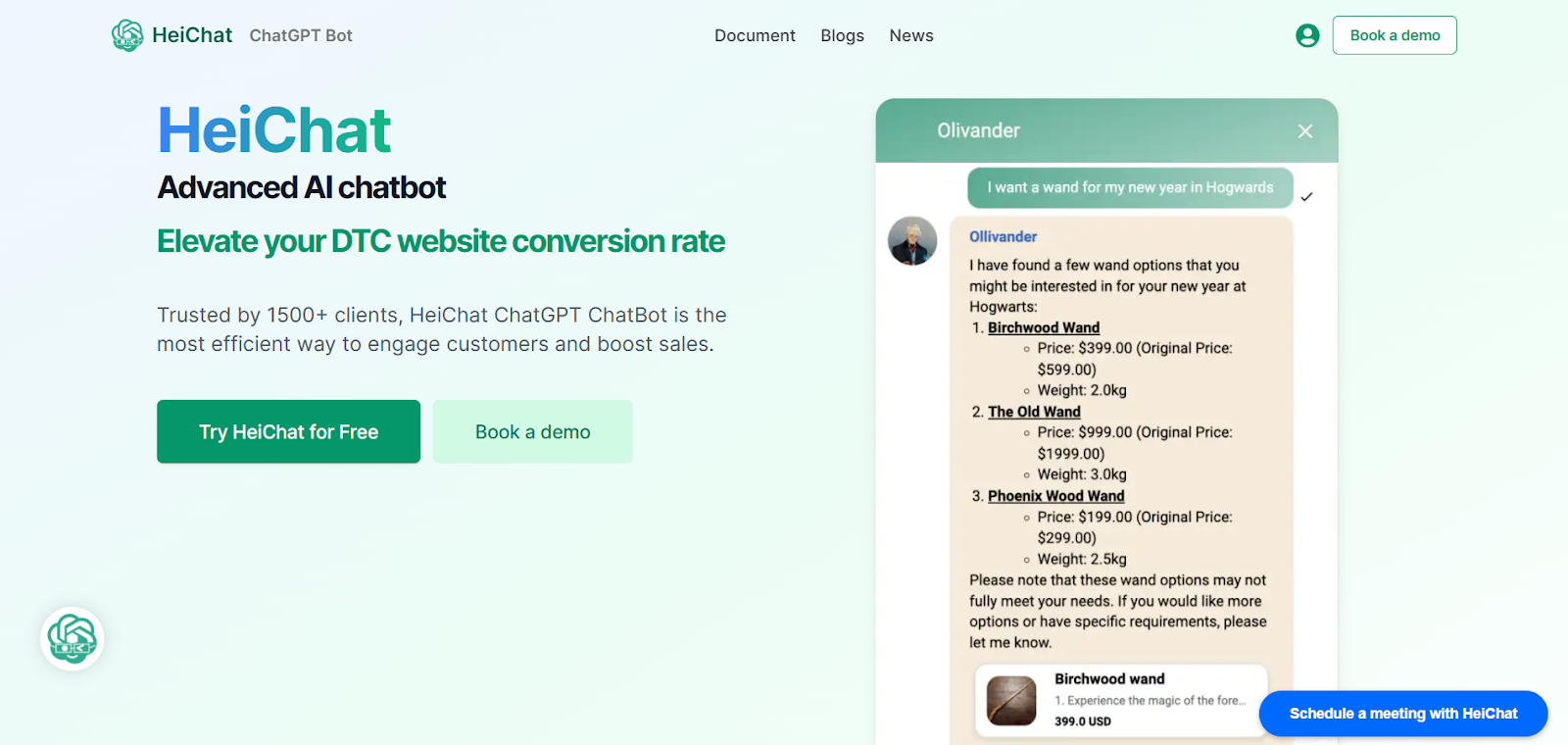
Task: Click the ChatGPT Bot header label
Action: [301, 35]
